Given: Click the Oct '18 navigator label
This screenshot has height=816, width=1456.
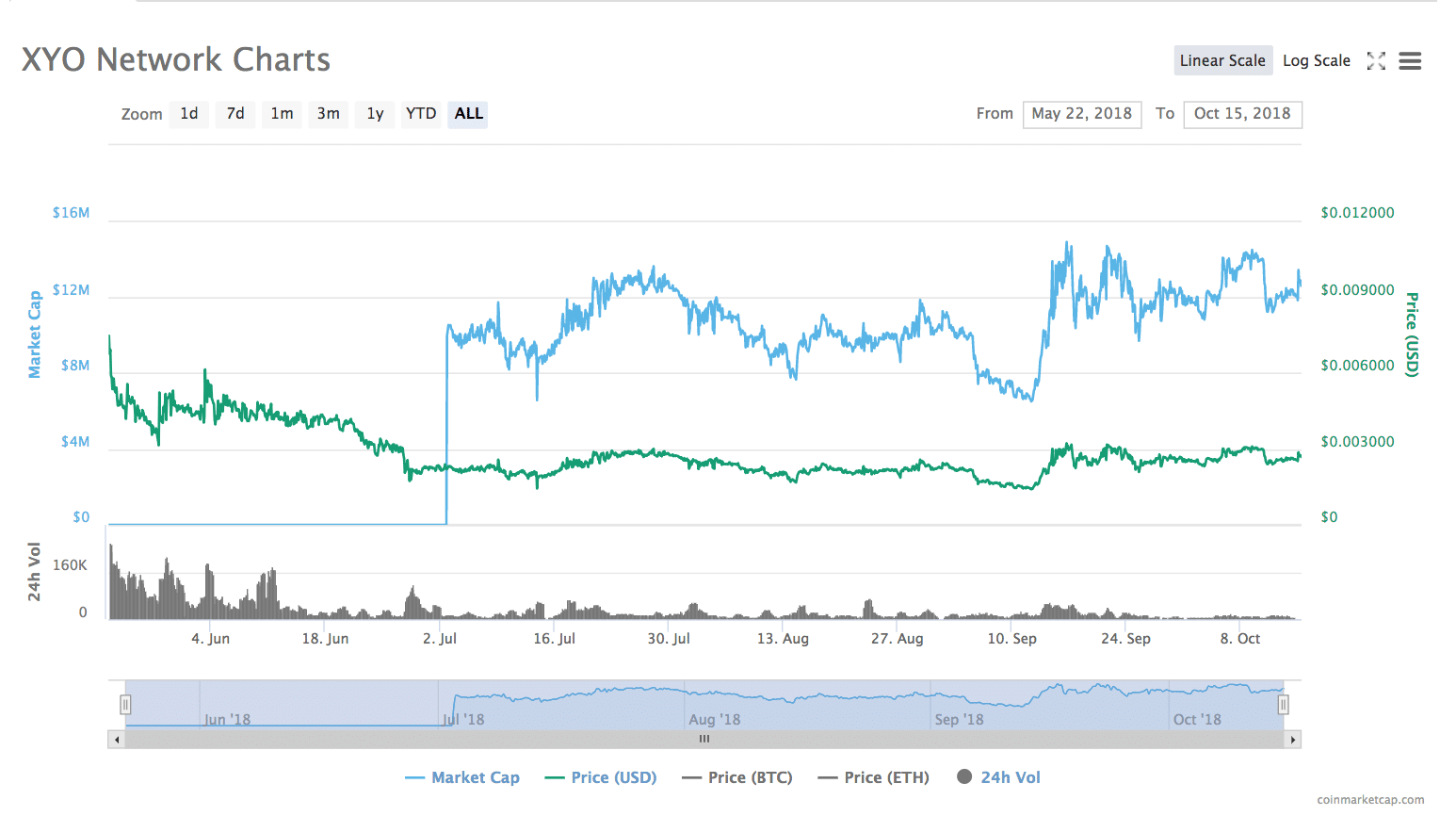Looking at the screenshot, I should click(1197, 720).
